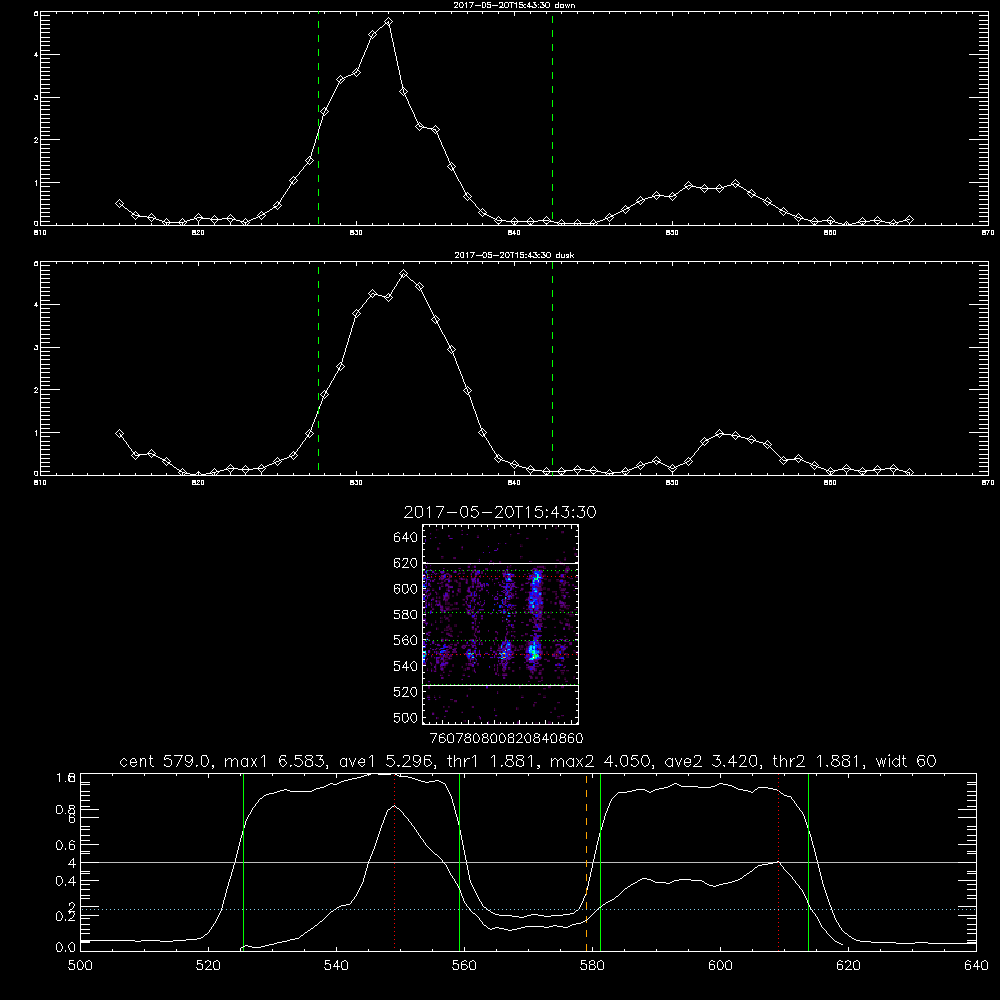The height and width of the screenshot is (1000, 1000).
Task: Click the bottom plot x-axis label 560
Action: click(x=464, y=966)
